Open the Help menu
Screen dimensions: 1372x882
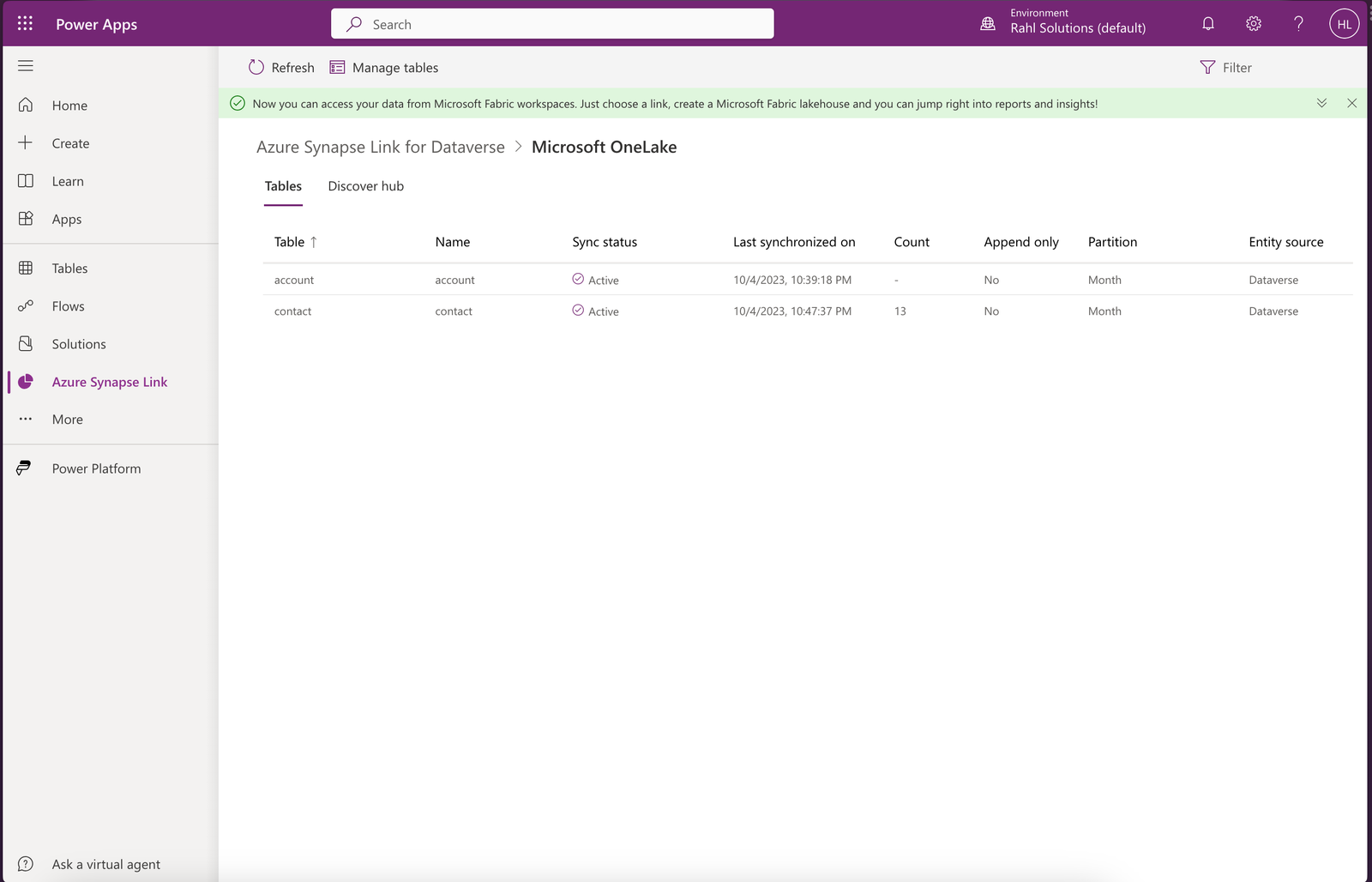[x=1298, y=23]
